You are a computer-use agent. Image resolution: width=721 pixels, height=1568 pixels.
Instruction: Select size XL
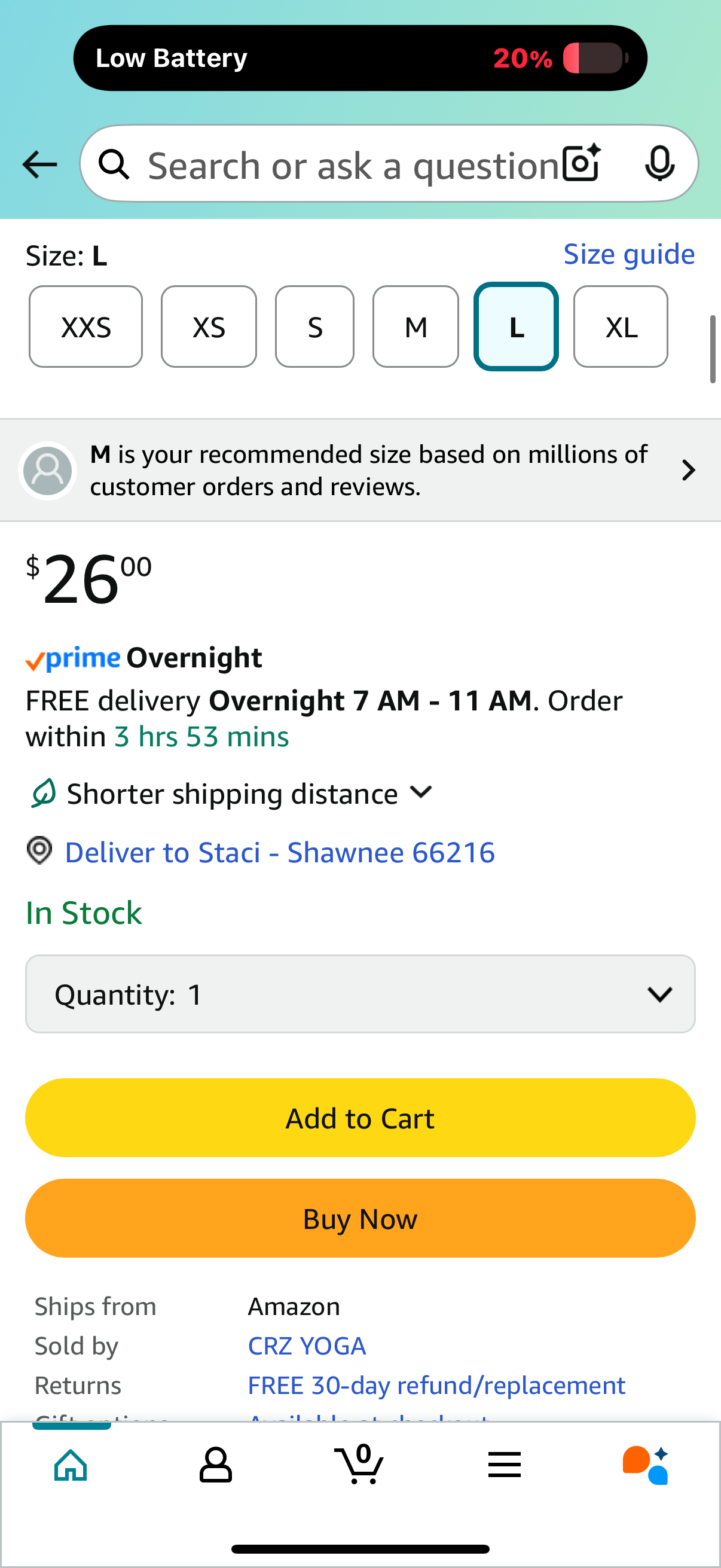pyautogui.click(x=621, y=327)
